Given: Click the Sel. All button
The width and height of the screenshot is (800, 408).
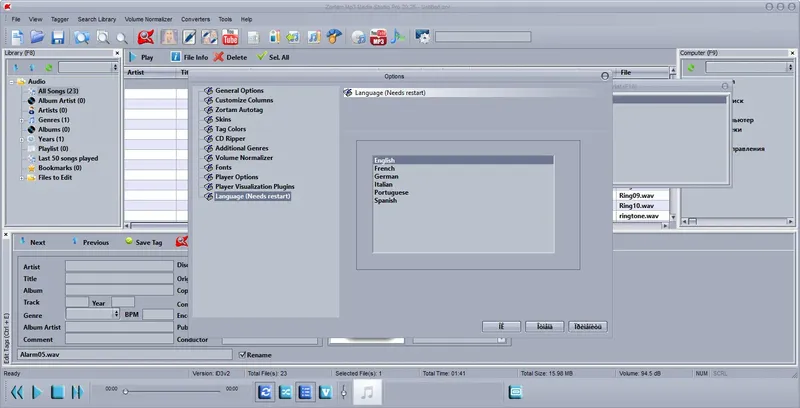Looking at the screenshot, I should [273, 57].
